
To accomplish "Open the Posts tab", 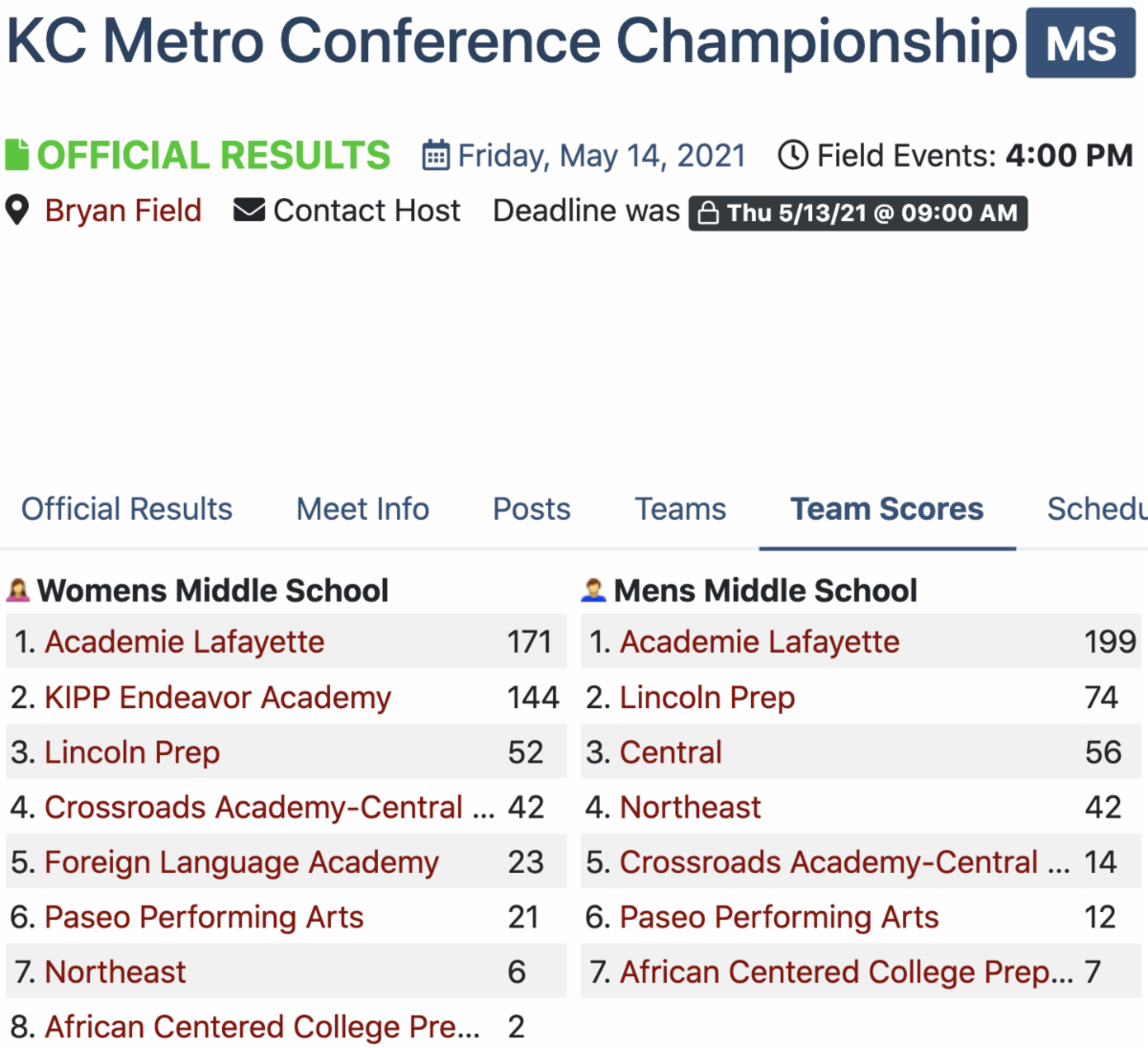I will [531, 509].
